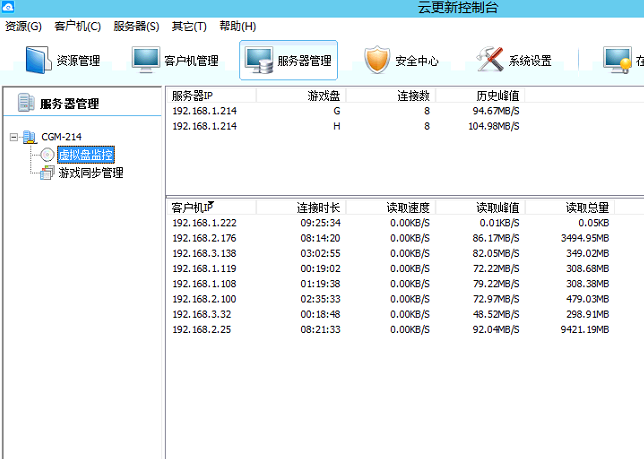The width and height of the screenshot is (644, 459).
Task: Select the CGM-214 server node label
Action: 61,137
